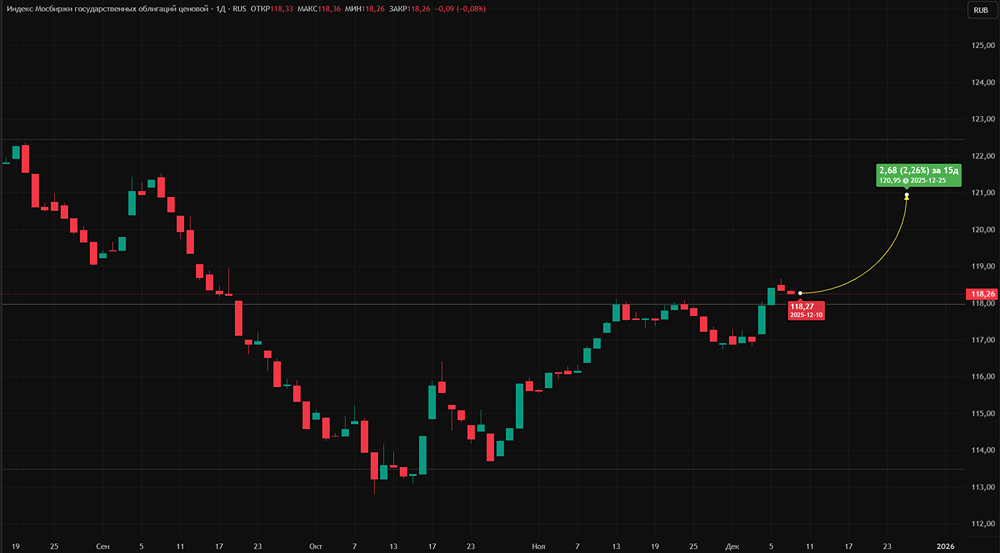Screen dimensions: 1000x553
Task: Click the Сен label on time axis
Action: coord(102,547)
